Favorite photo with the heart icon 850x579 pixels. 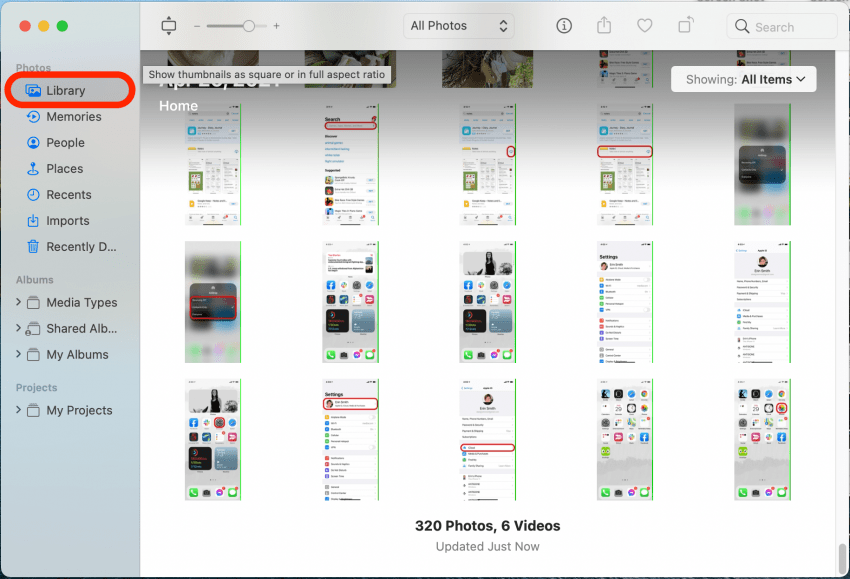tap(645, 25)
